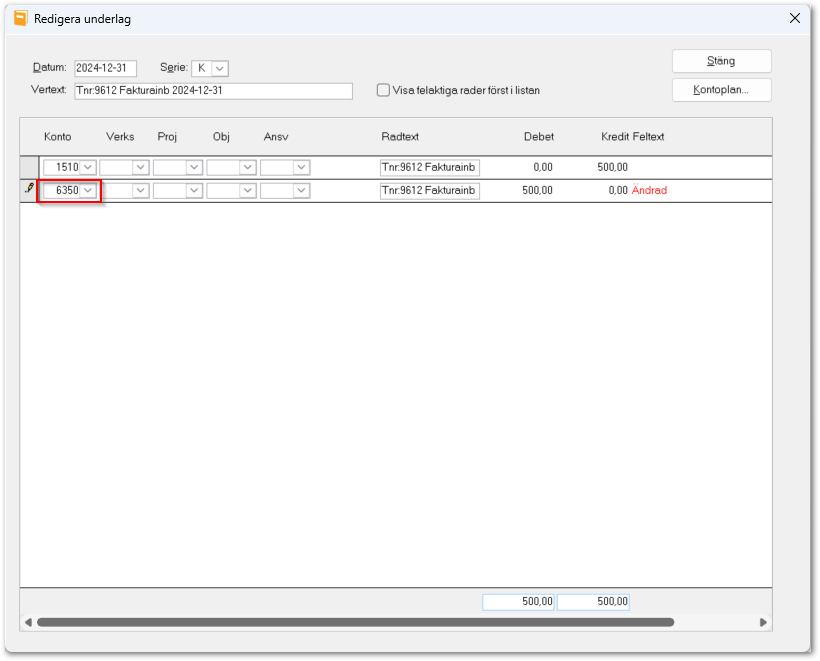Click Radtext field in the 1510 row
This screenshot has height=661, width=820.
429,167
